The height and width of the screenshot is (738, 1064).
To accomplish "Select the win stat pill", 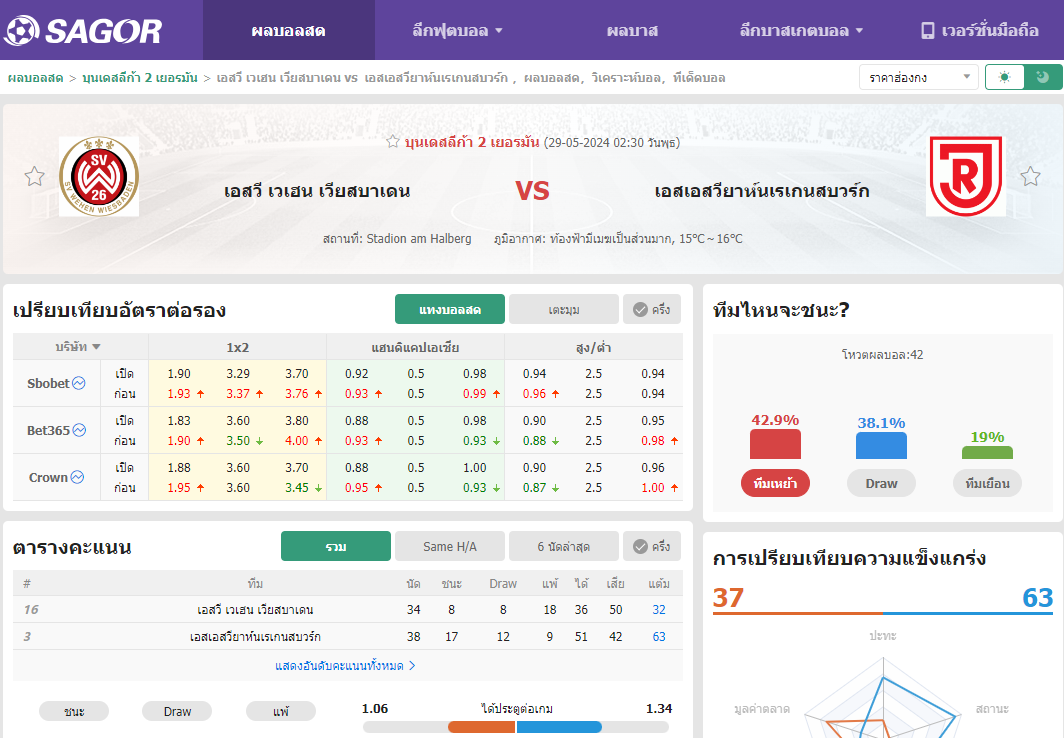I will coord(74,711).
